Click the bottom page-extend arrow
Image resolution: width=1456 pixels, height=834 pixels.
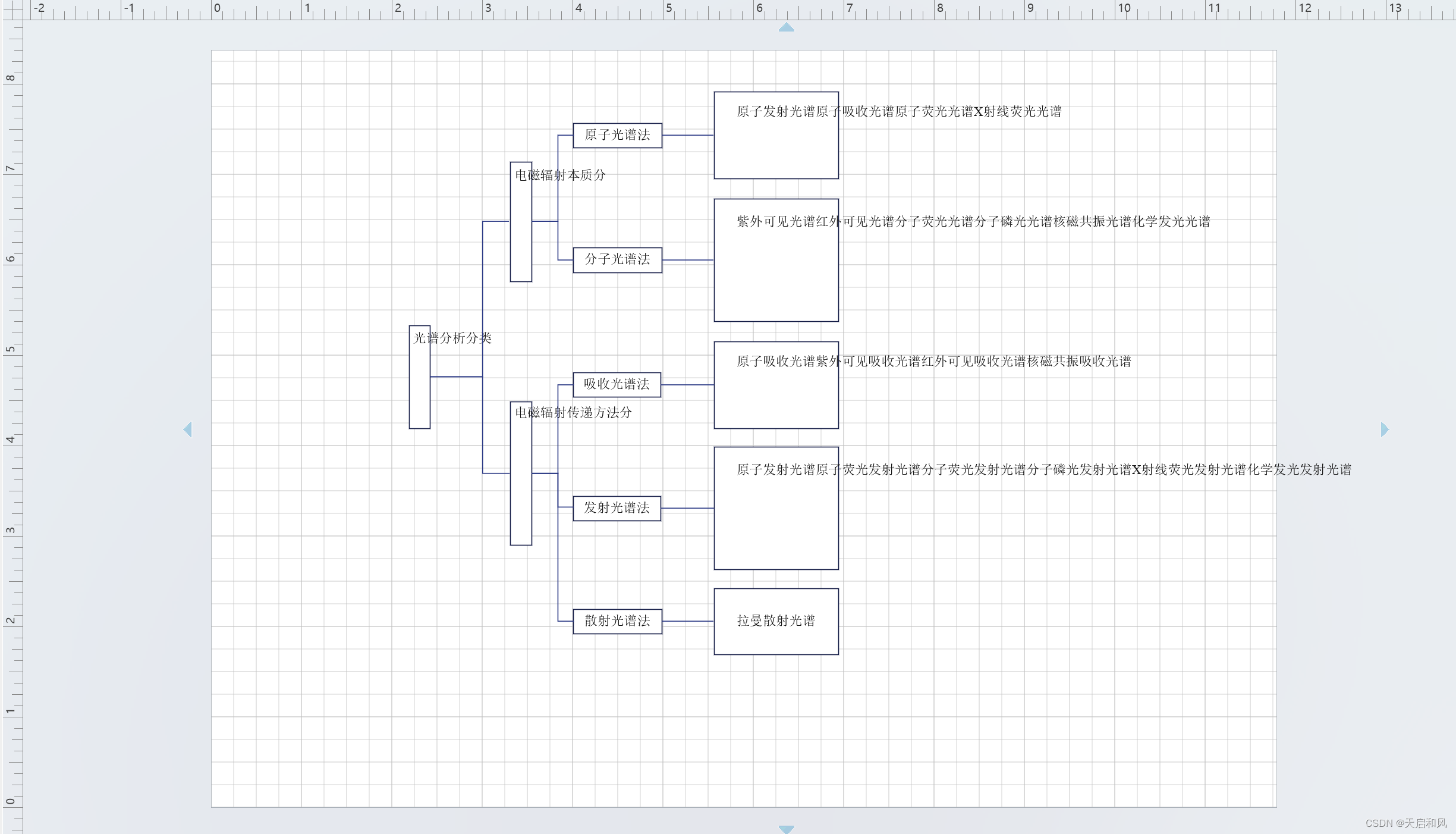pos(786,829)
